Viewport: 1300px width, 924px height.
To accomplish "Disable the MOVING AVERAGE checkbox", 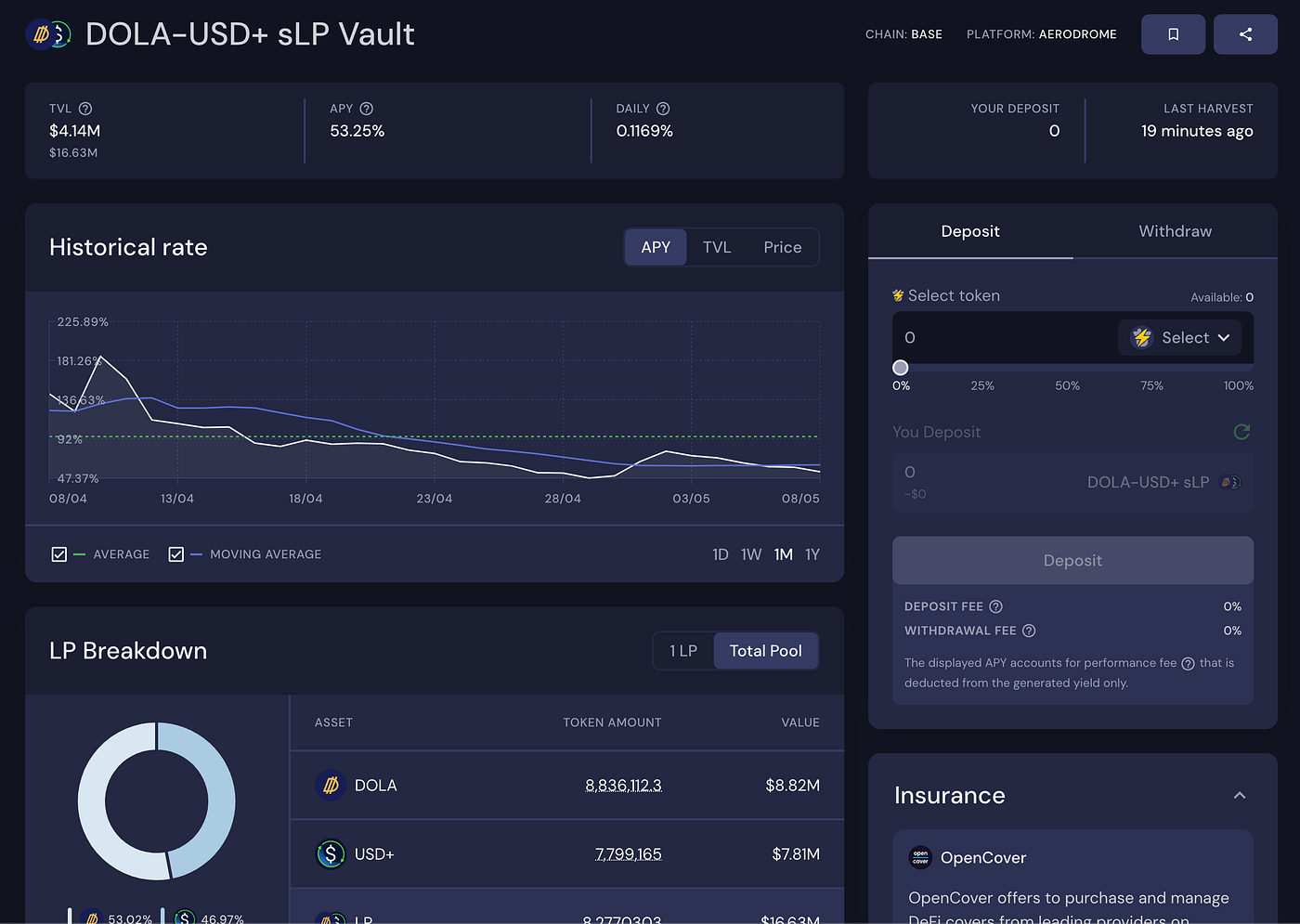I will (x=176, y=553).
